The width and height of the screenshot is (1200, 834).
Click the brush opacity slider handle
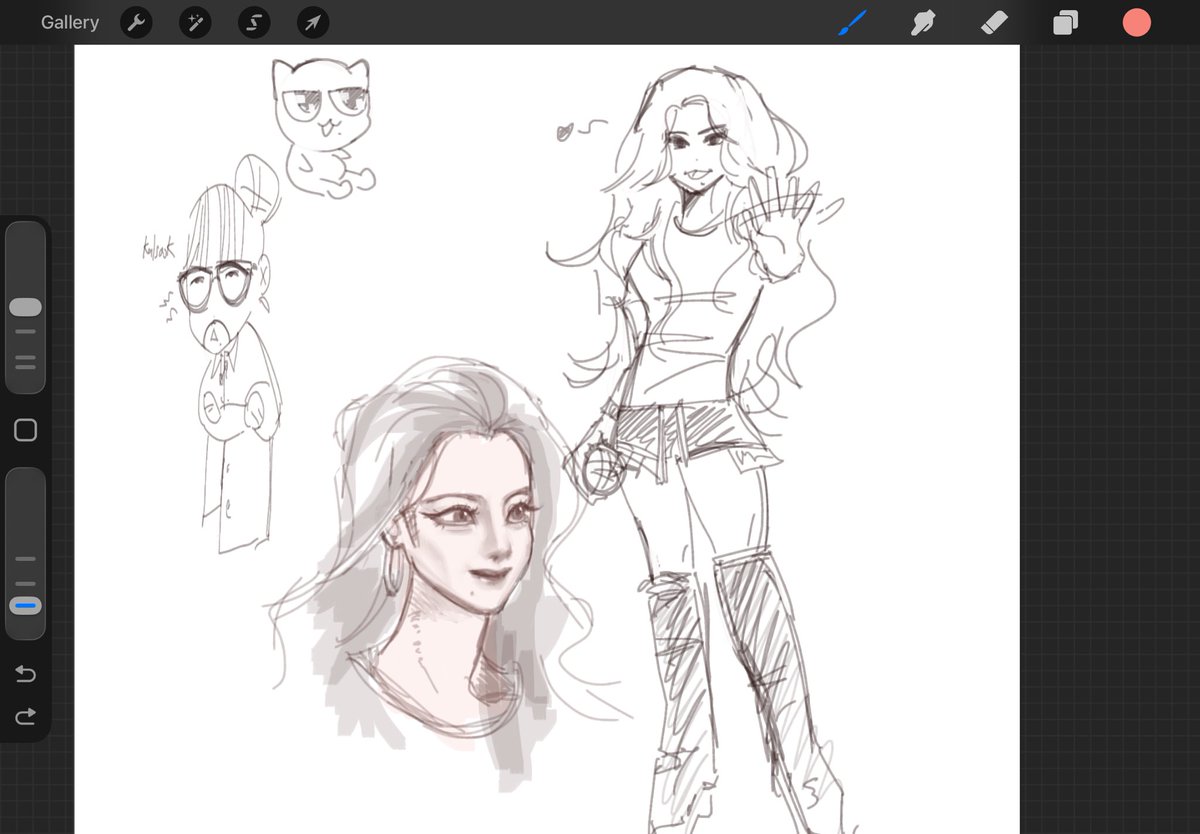click(x=25, y=606)
